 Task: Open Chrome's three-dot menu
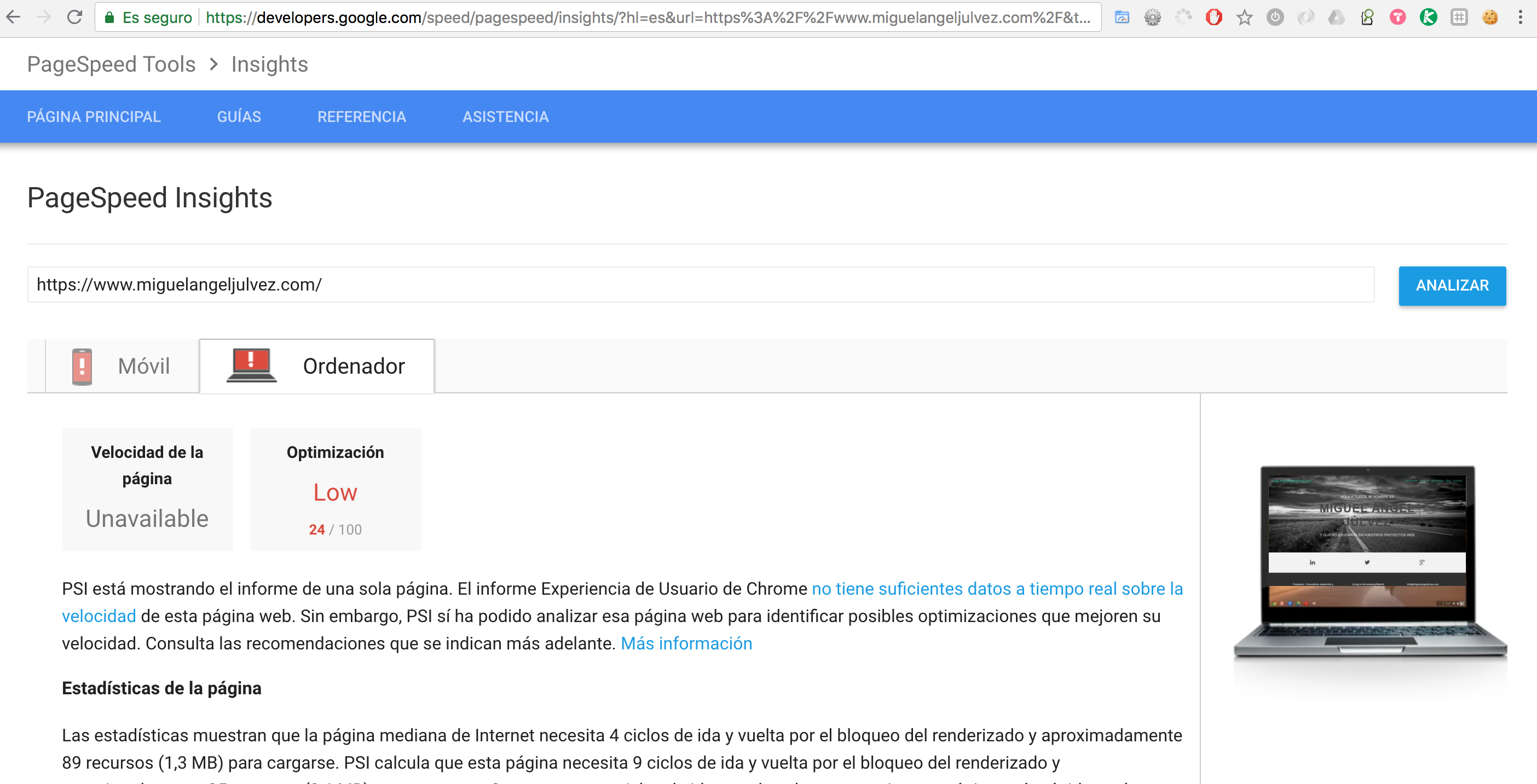pyautogui.click(x=1520, y=18)
